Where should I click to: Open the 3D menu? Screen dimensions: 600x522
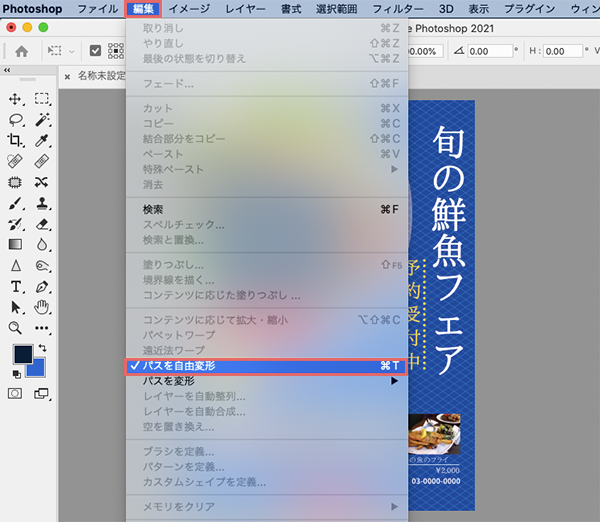446,9
